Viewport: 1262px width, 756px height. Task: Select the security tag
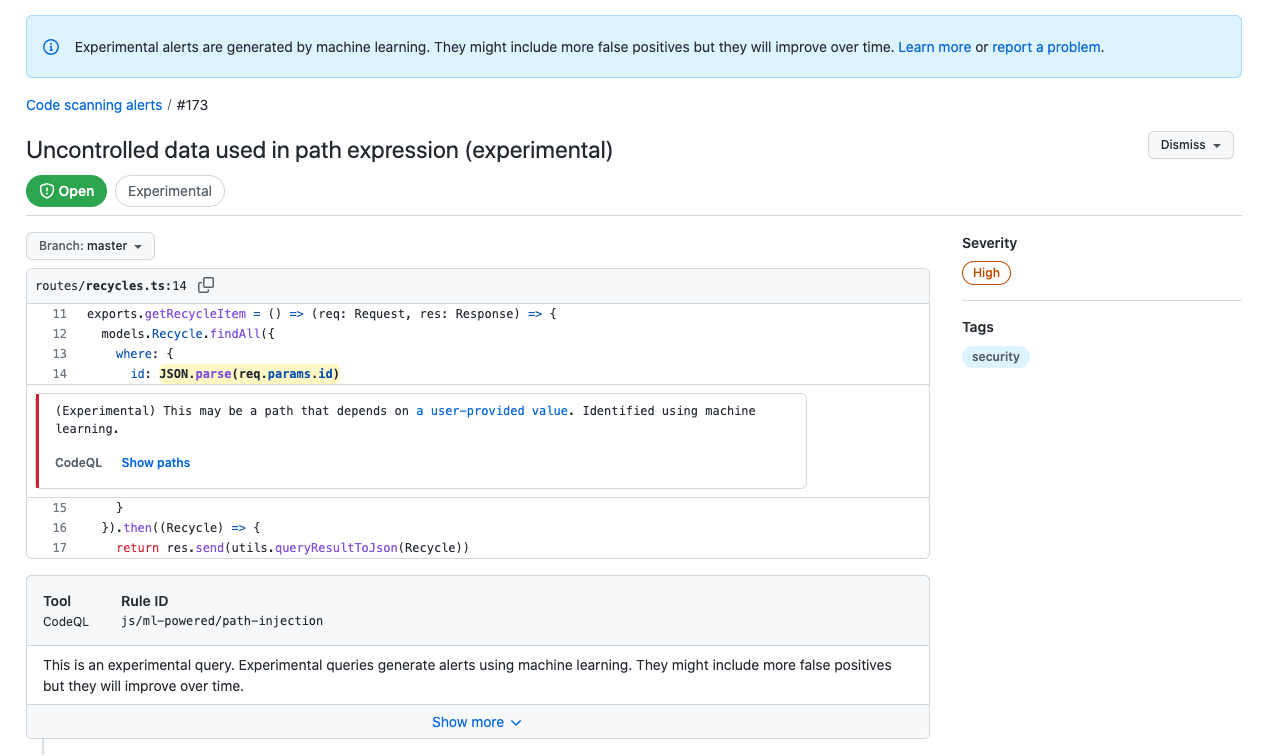[995, 356]
